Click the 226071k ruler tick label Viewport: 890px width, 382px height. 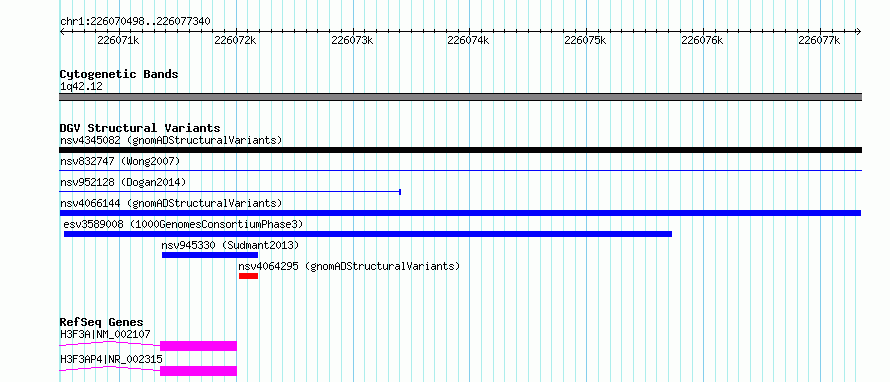click(x=118, y=40)
